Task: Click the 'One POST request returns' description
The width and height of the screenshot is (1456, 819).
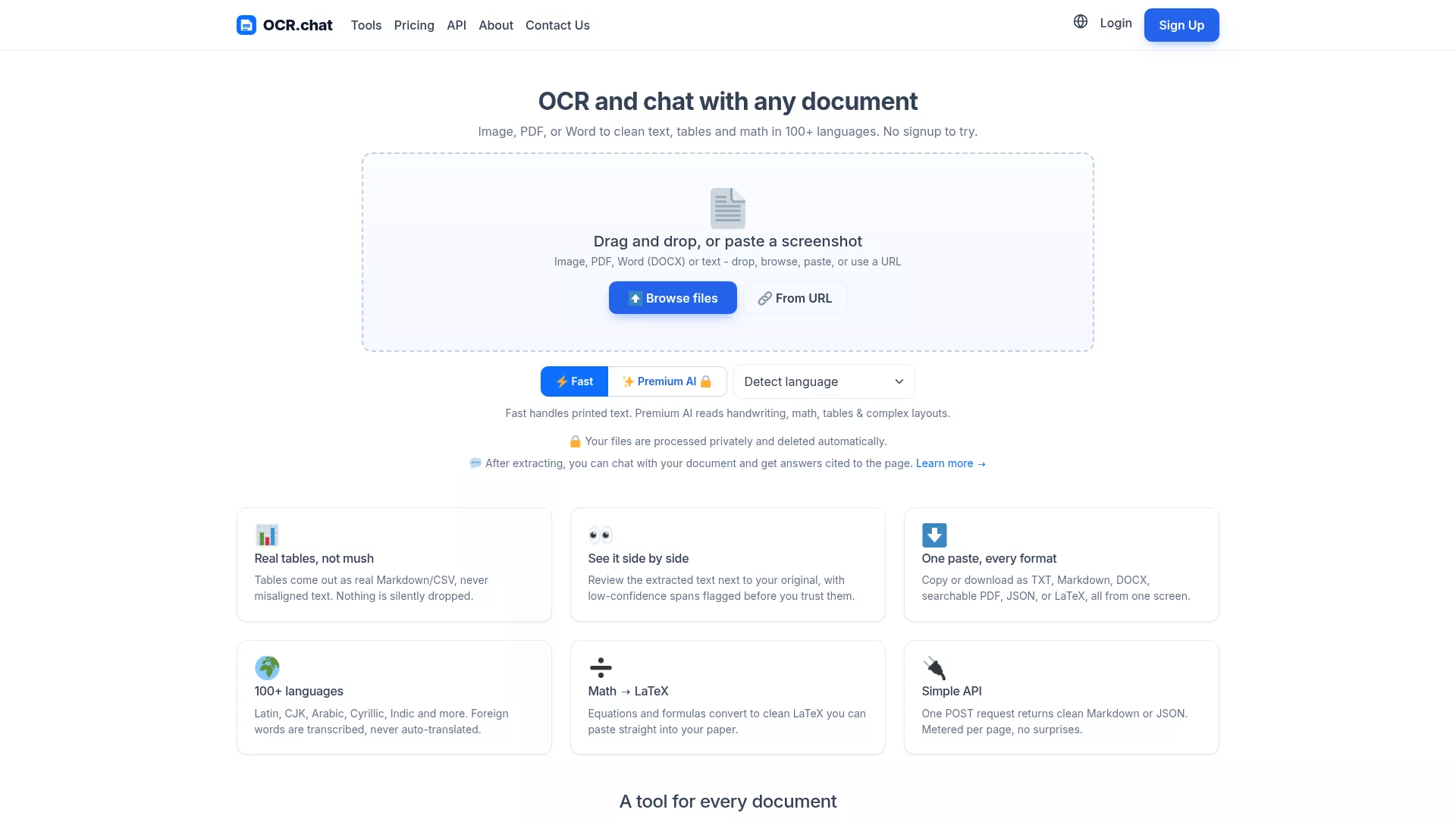Action: point(1055,721)
